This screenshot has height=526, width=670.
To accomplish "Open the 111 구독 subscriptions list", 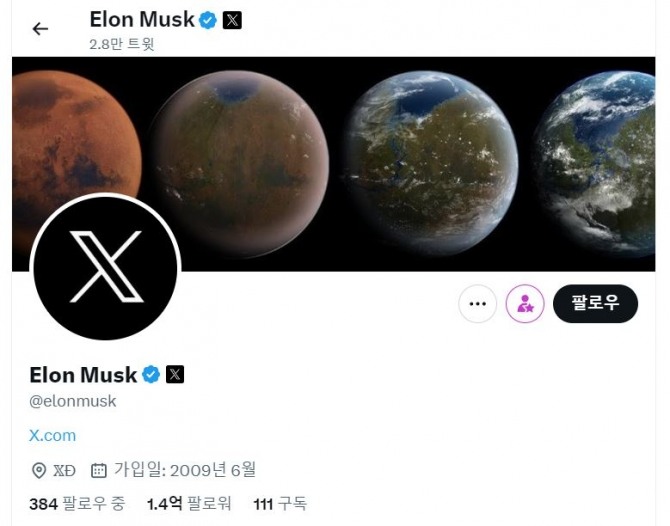I will 280,503.
